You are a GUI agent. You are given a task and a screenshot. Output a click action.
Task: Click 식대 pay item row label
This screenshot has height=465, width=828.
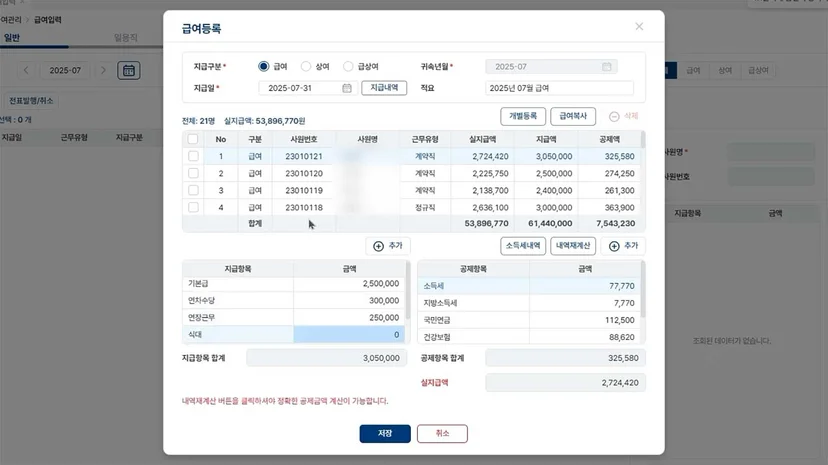click(x=238, y=335)
